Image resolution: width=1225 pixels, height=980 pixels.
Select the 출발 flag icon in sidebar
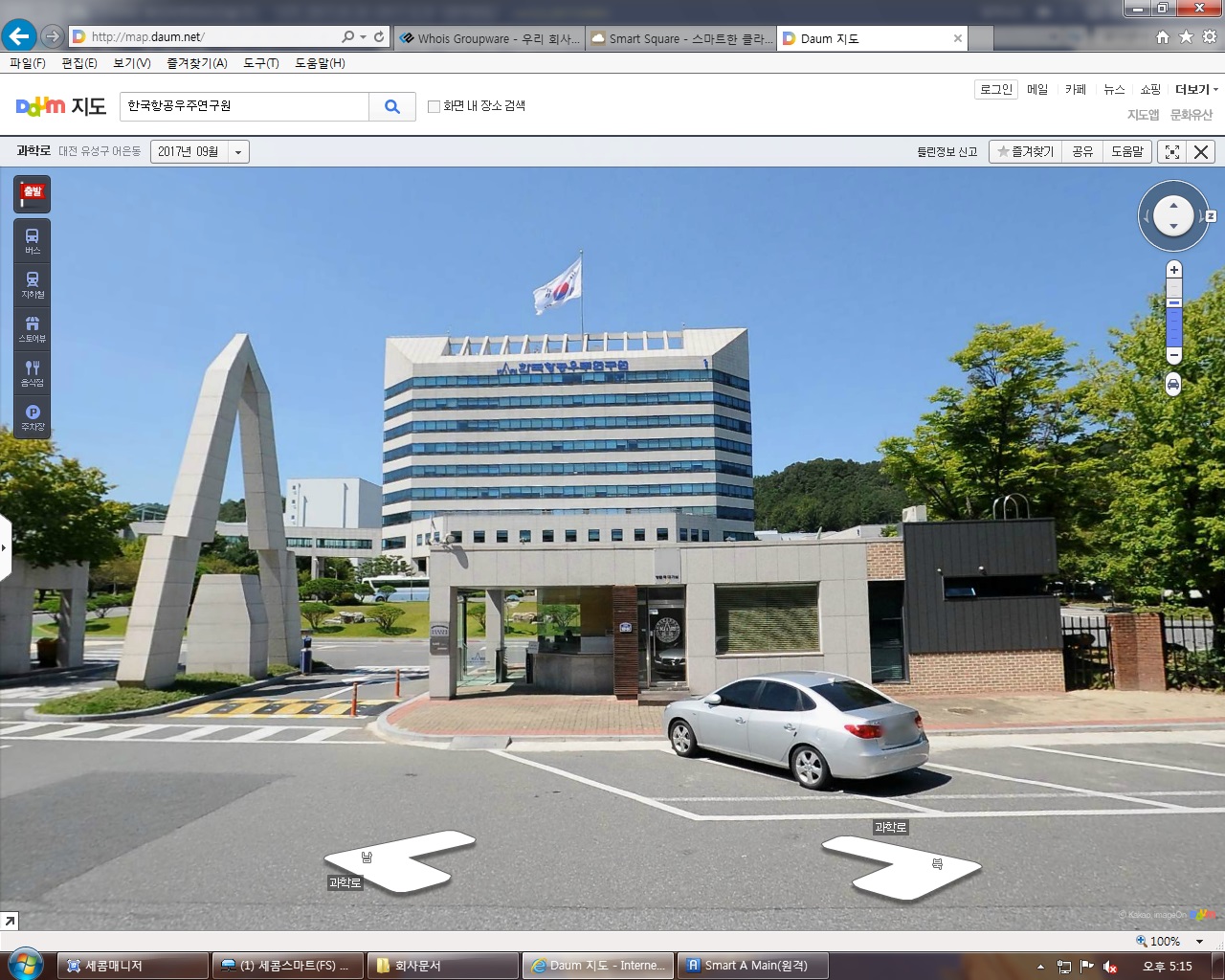point(33,193)
